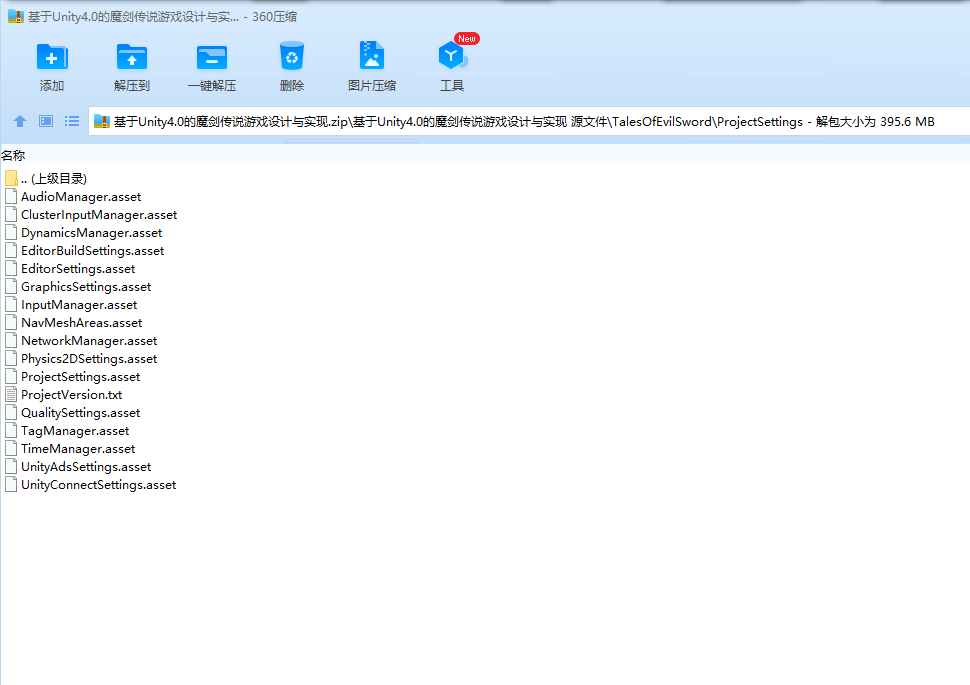Viewport: 970px width, 685px height.
Task: Click the archive path address field
Action: click(528, 121)
